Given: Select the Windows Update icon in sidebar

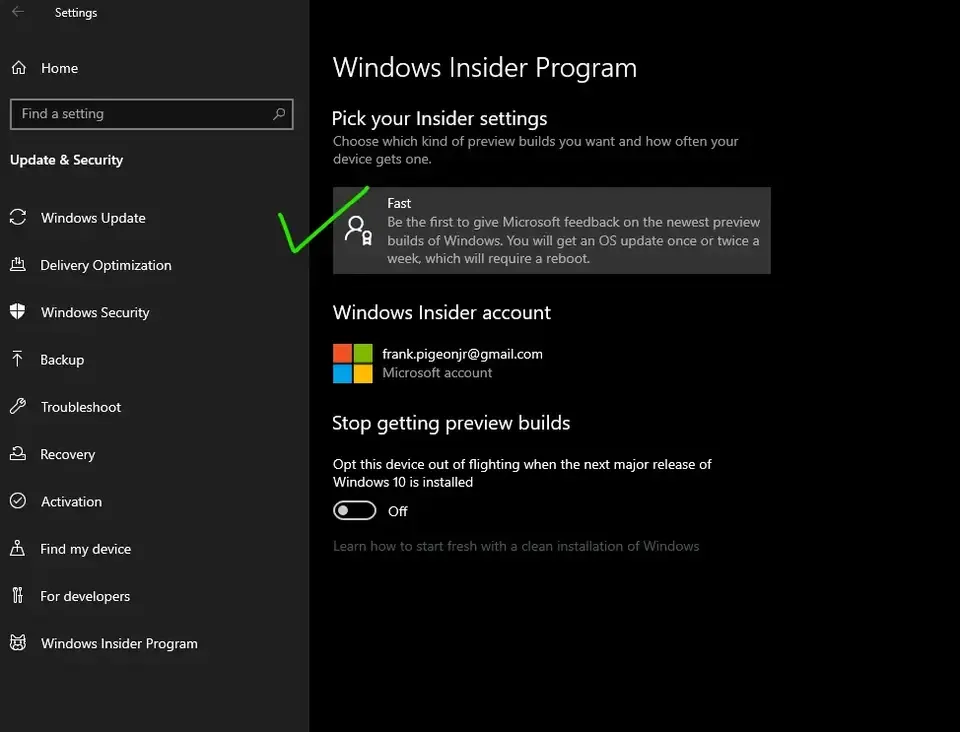Looking at the screenshot, I should [18, 218].
